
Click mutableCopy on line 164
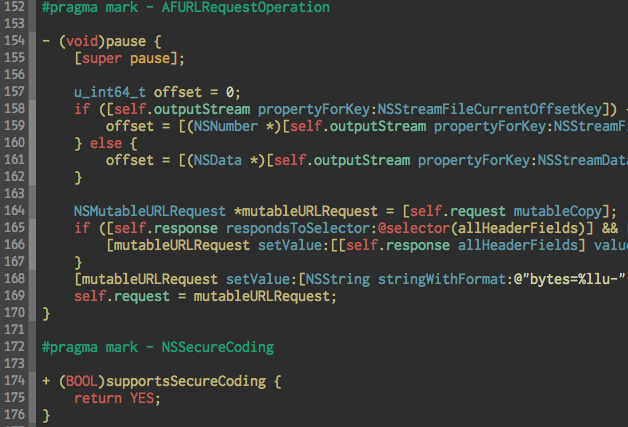(558, 211)
